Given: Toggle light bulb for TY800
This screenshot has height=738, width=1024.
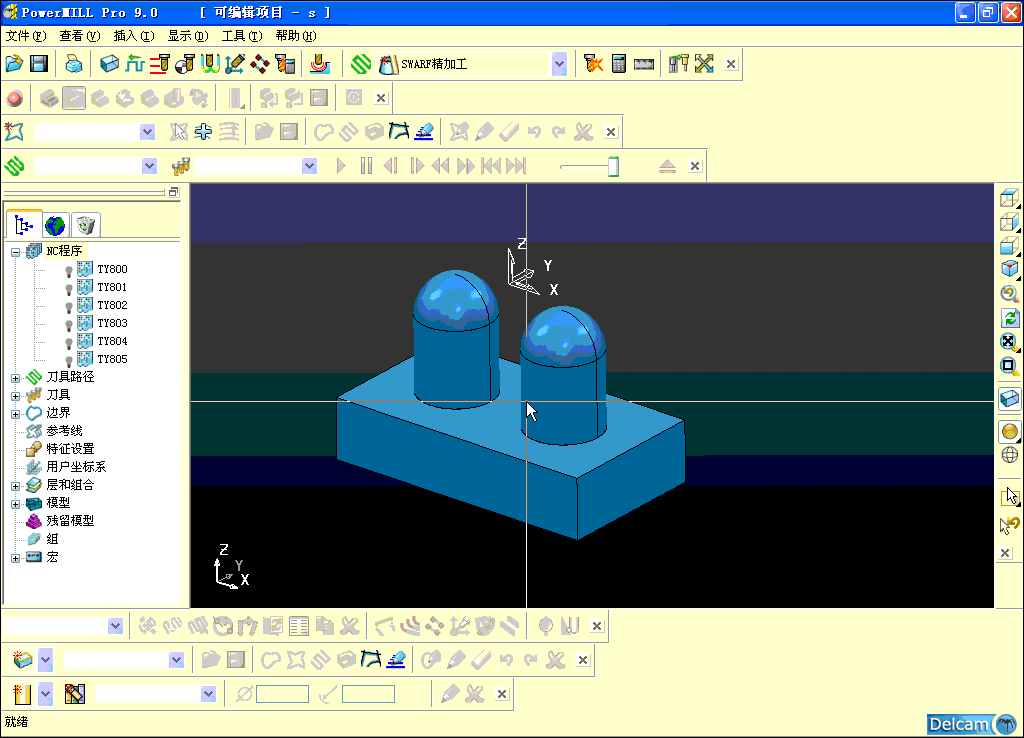Looking at the screenshot, I should 69,270.
